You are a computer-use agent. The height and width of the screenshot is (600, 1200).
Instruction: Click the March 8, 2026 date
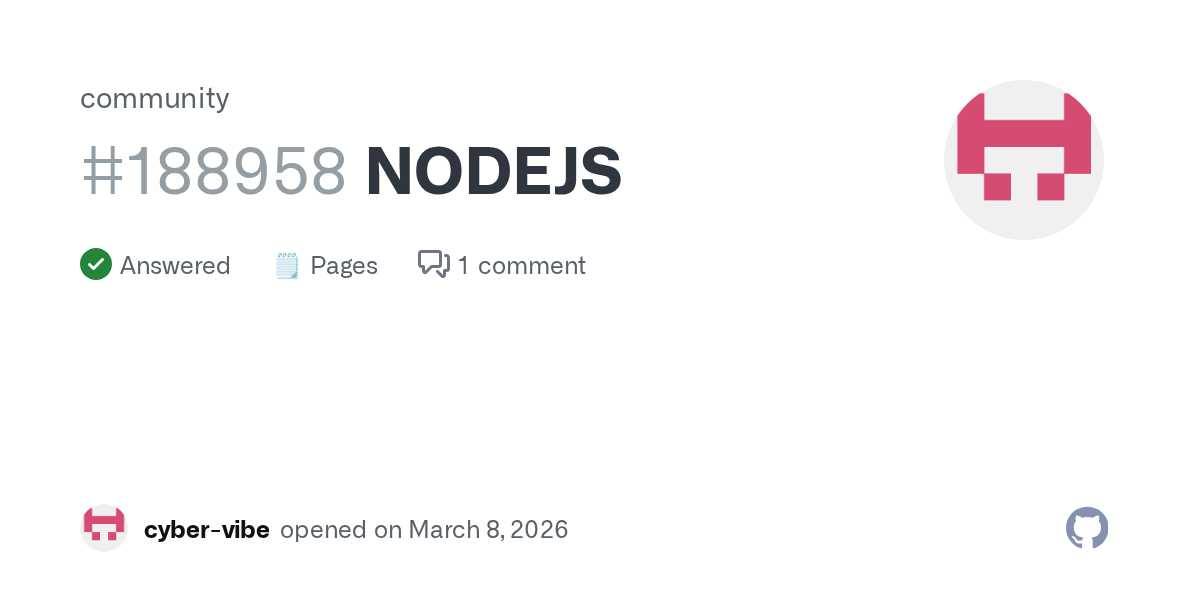pyautogui.click(x=488, y=530)
